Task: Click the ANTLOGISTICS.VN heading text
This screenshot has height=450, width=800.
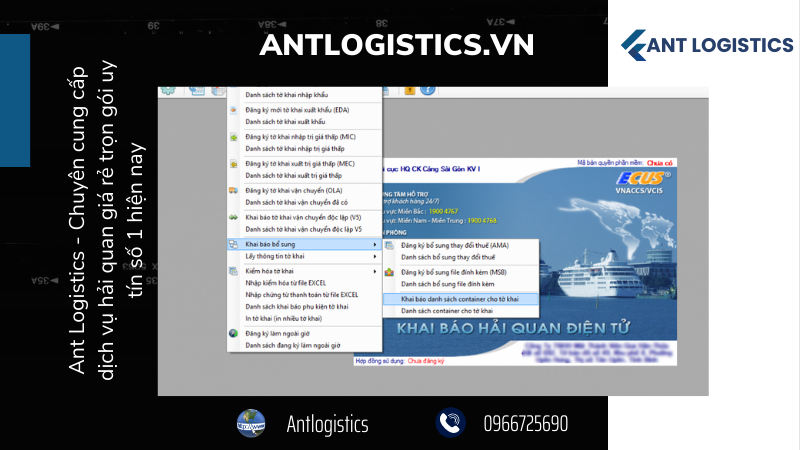Action: 397,45
